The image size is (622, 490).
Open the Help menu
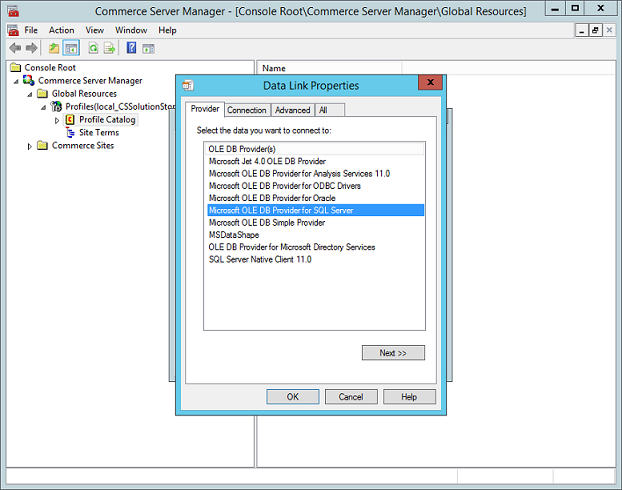pos(167,30)
